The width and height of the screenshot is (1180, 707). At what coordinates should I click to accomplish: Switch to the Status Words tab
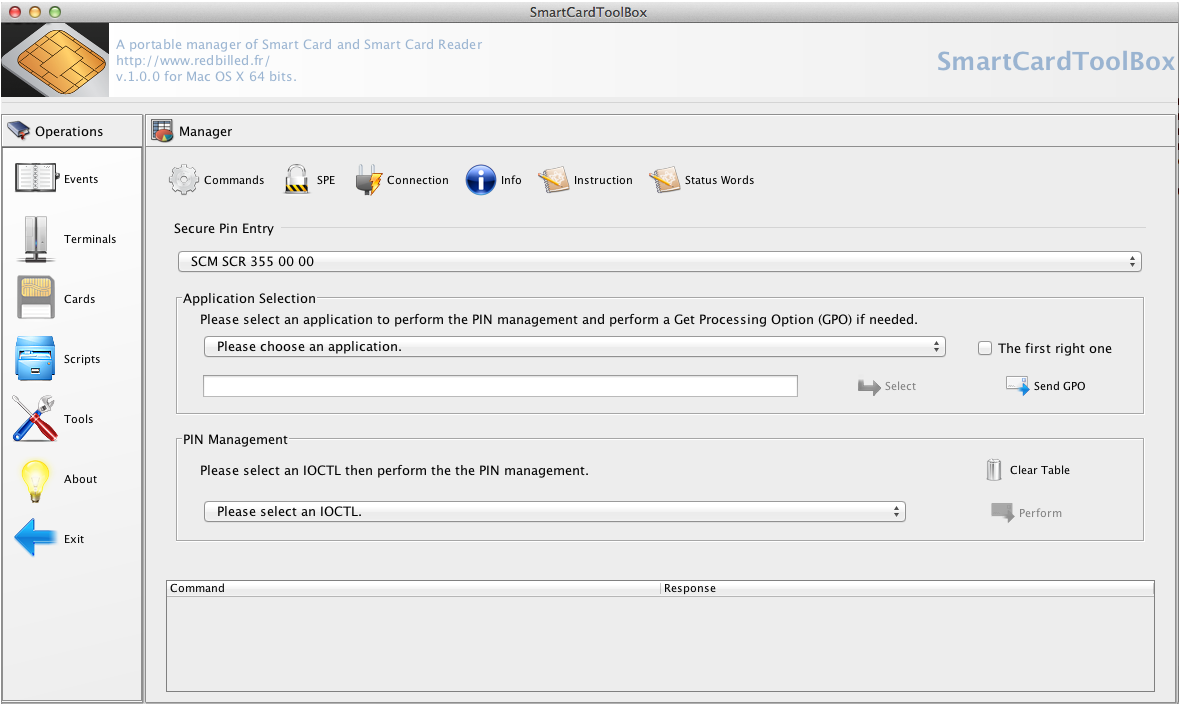[x=664, y=180]
